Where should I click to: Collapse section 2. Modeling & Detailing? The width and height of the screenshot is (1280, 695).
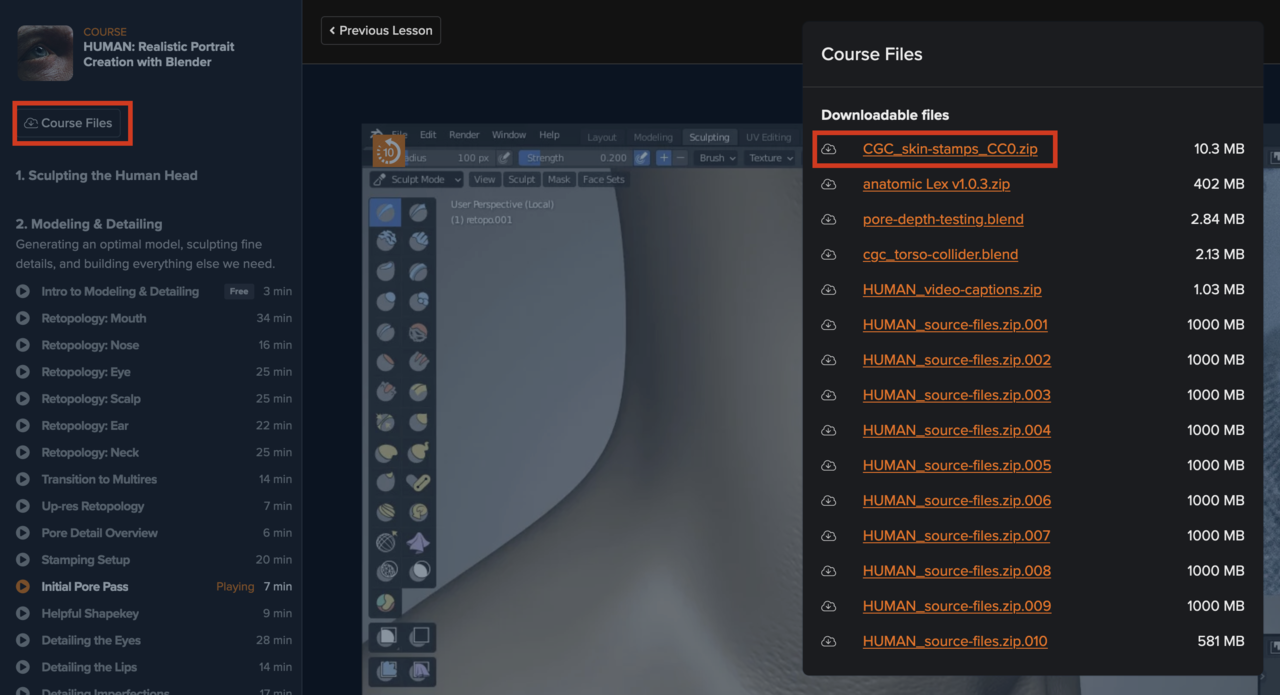[89, 224]
